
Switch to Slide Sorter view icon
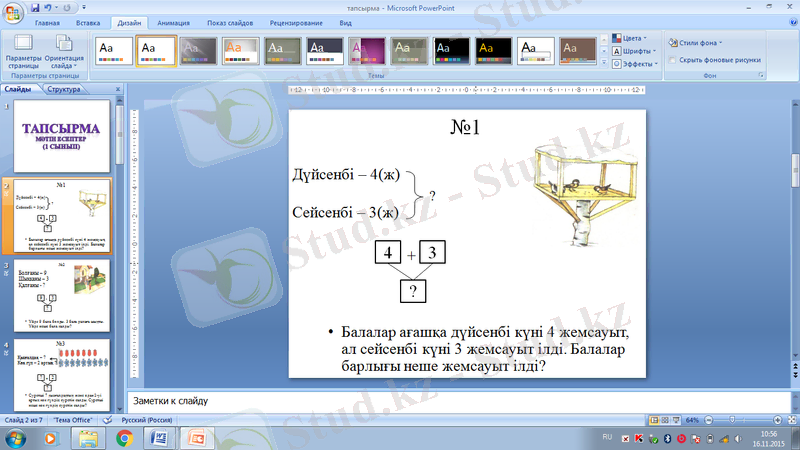[x=665, y=420]
